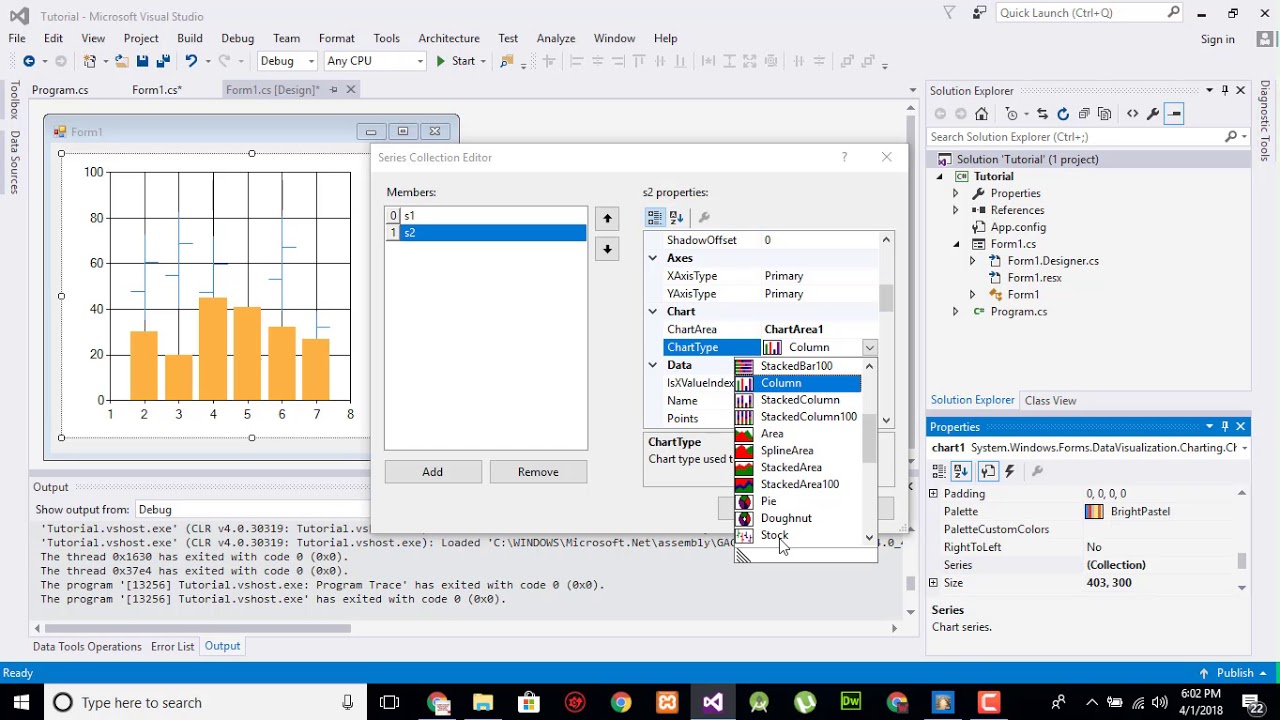Move series up with the up arrow
Image resolution: width=1280 pixels, height=720 pixels.
click(607, 219)
